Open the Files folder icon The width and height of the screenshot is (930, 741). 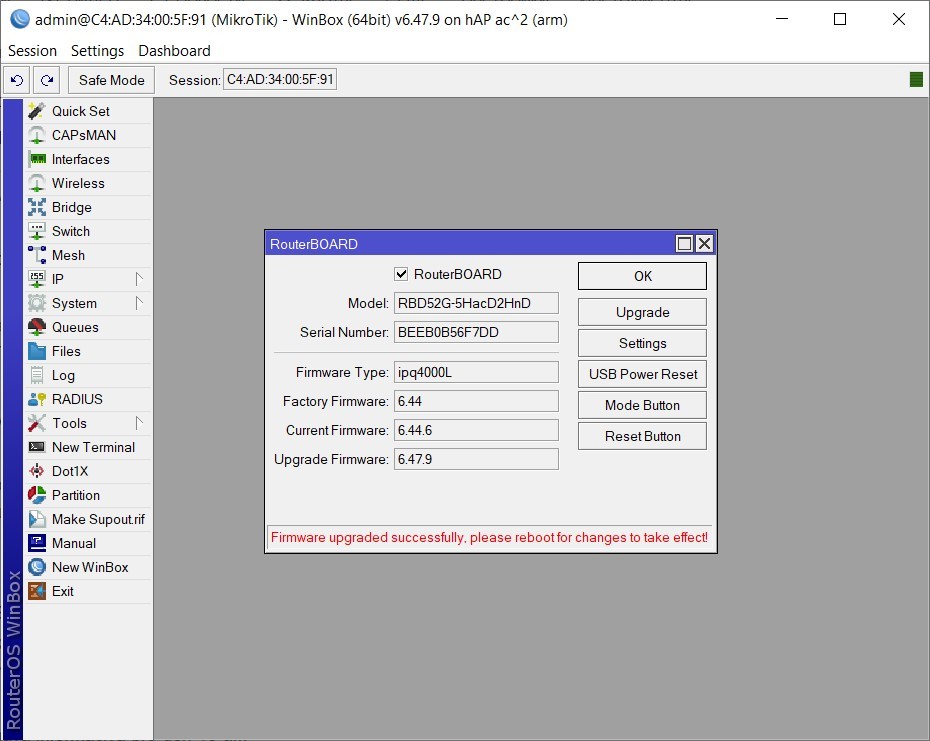tap(37, 351)
